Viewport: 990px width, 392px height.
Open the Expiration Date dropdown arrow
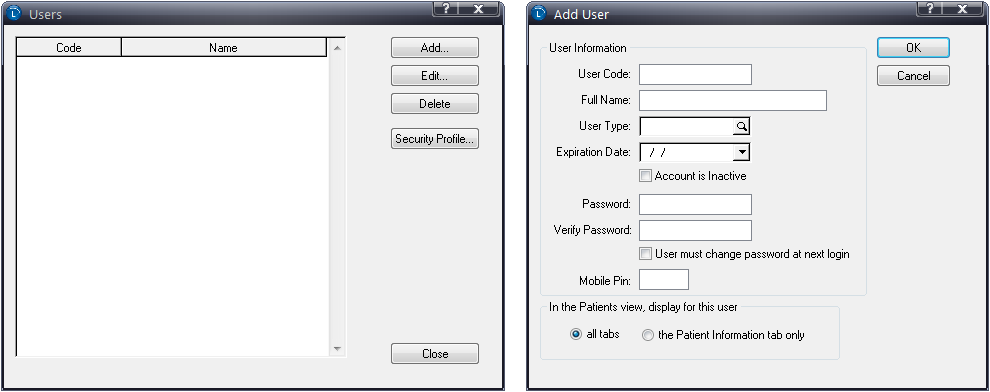[742, 152]
